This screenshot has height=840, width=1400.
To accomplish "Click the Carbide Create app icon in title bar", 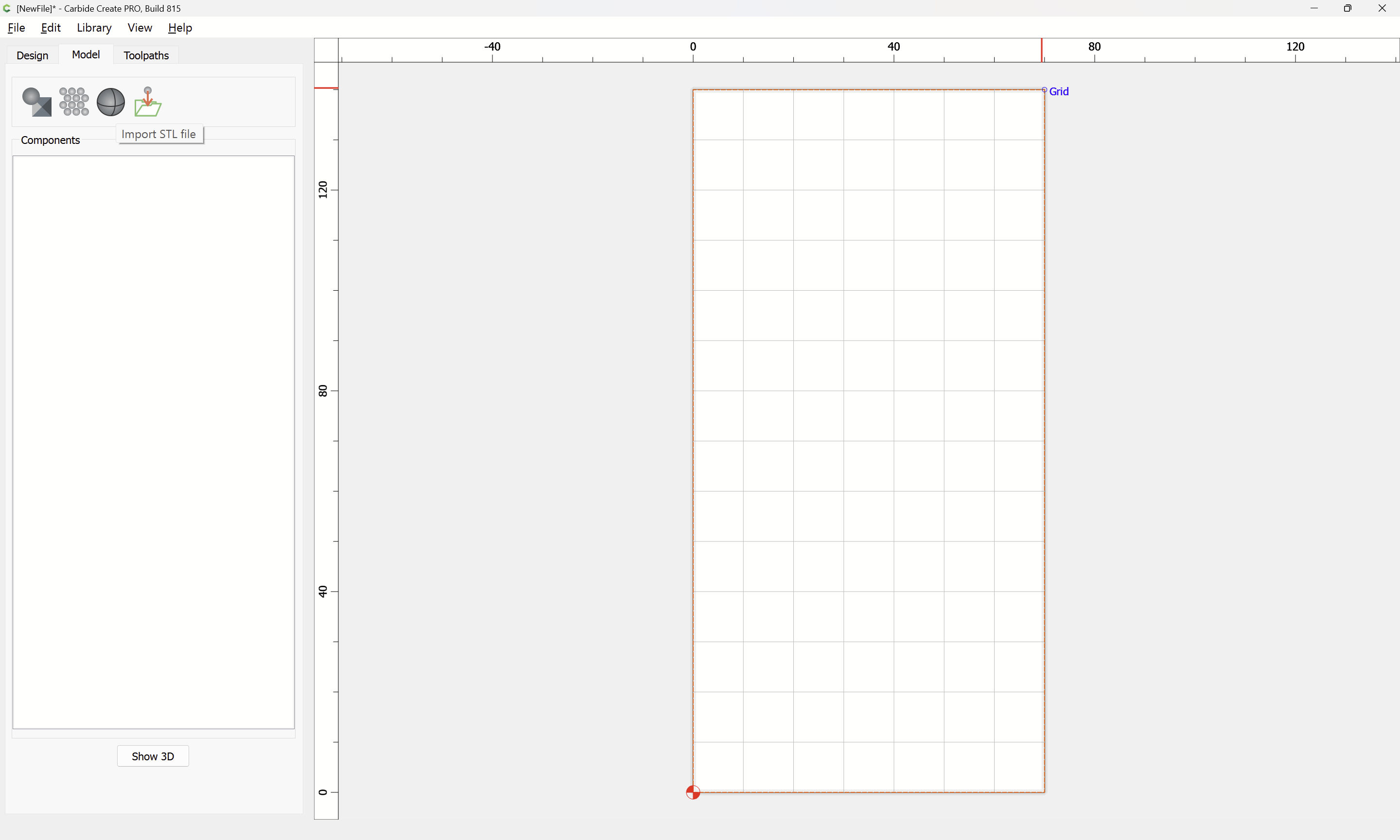I will click(7, 8).
